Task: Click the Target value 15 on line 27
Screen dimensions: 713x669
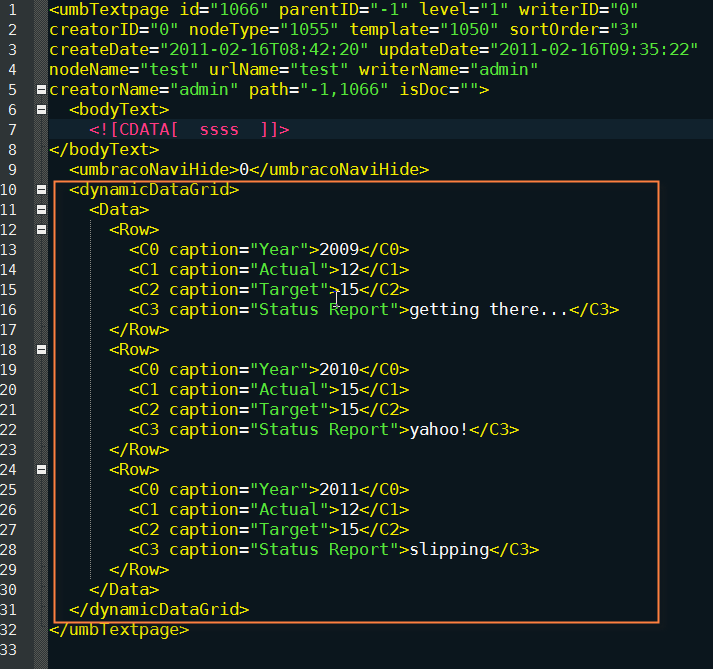Action: click(x=349, y=530)
